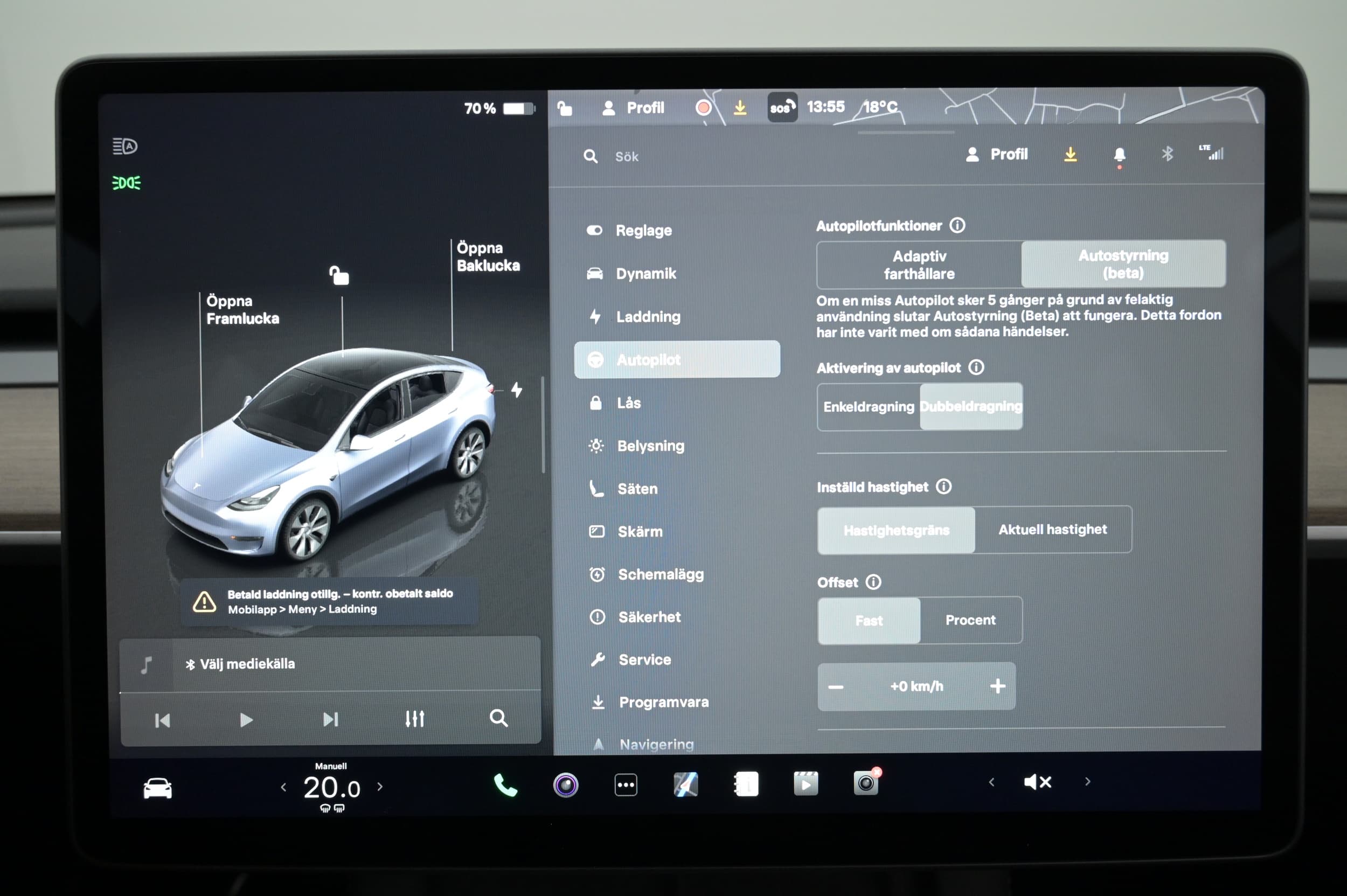Open the owner's manual notebook icon
This screenshot has height=896, width=1347.
(x=746, y=784)
